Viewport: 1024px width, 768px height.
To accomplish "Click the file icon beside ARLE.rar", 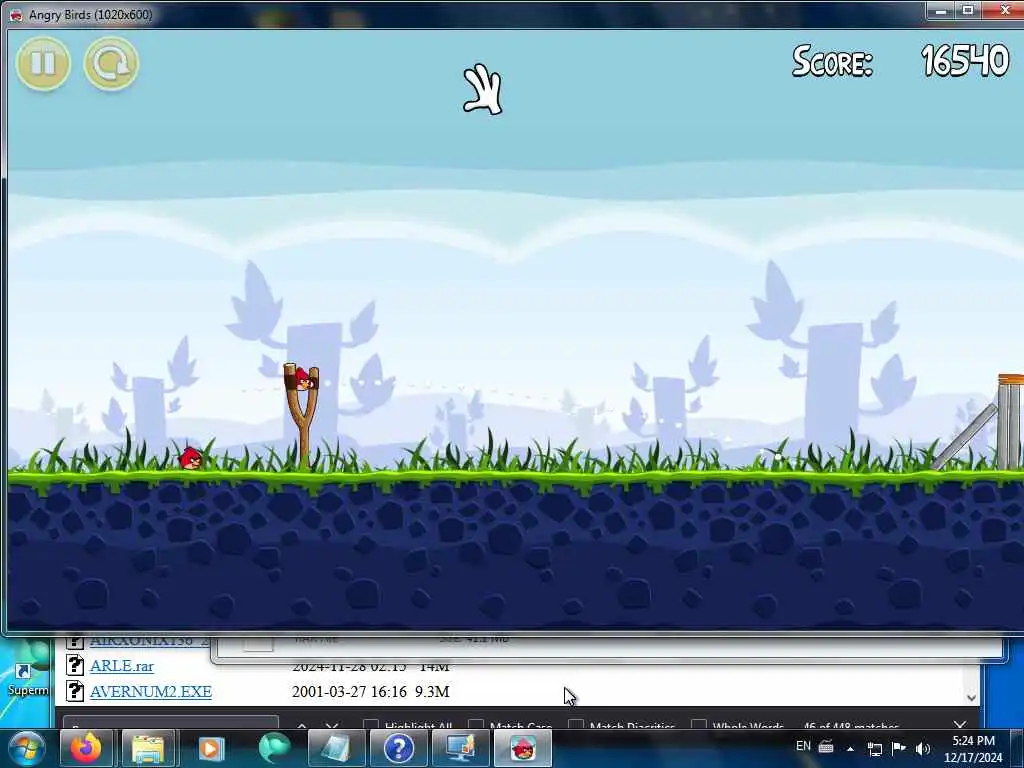I will point(75,665).
